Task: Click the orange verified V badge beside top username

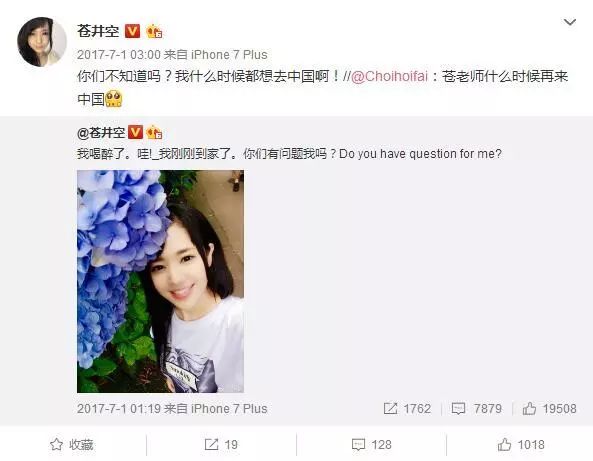Action: pyautogui.click(x=132, y=31)
